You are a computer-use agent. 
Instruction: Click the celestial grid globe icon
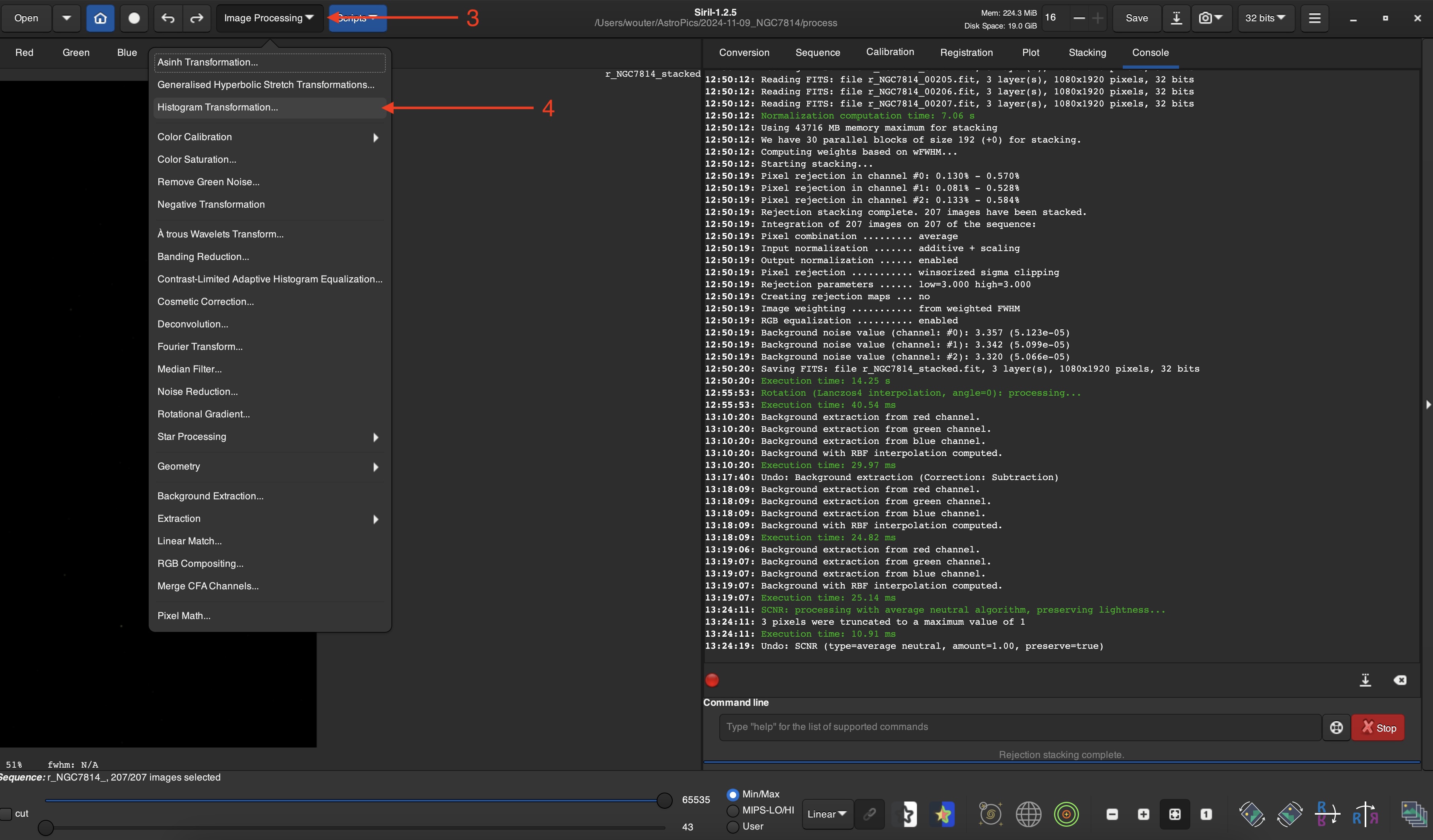point(1028,814)
